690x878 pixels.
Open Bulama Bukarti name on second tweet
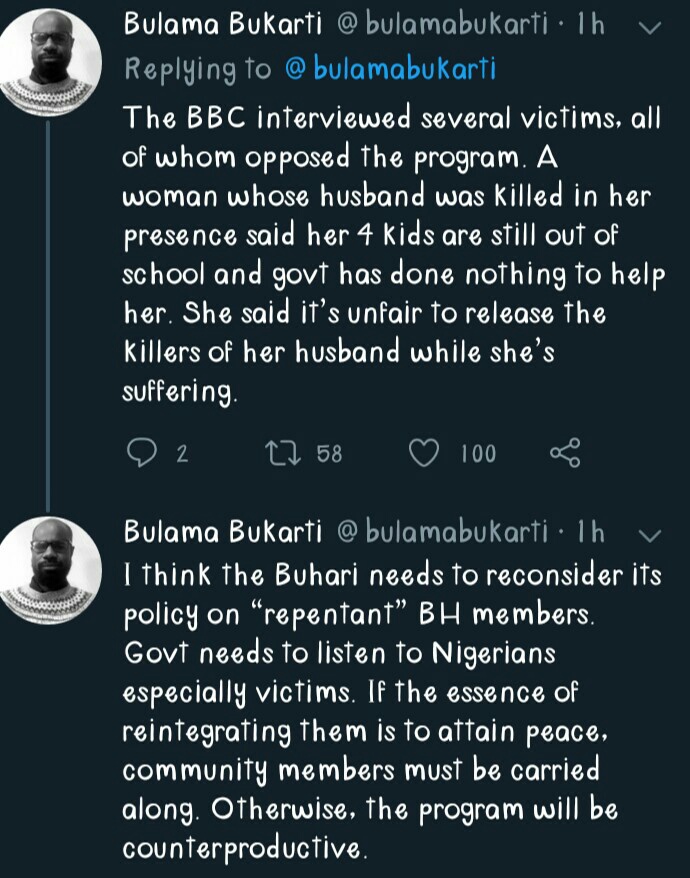pos(222,532)
